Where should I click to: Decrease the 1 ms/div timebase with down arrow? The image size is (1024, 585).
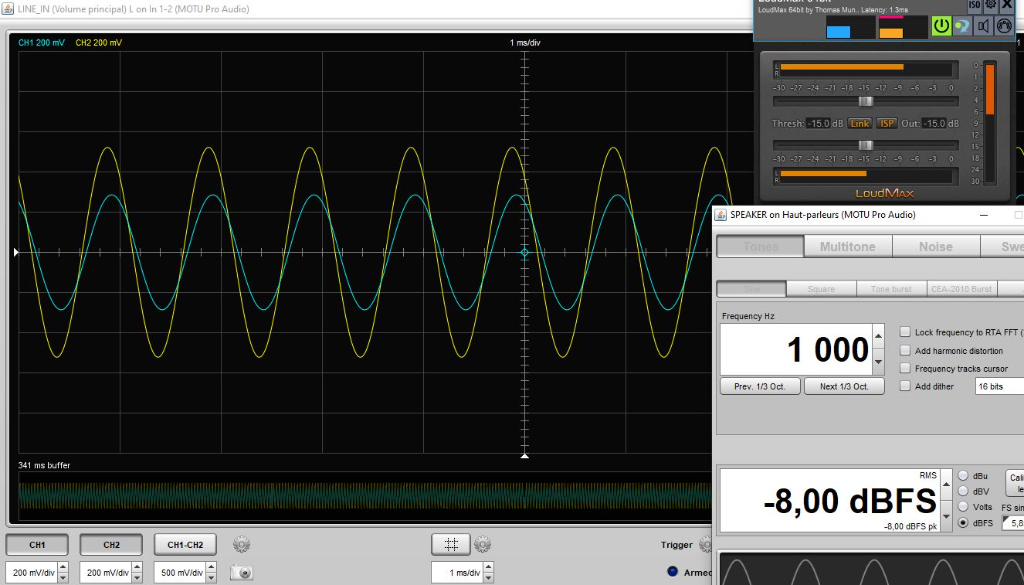(x=485, y=578)
